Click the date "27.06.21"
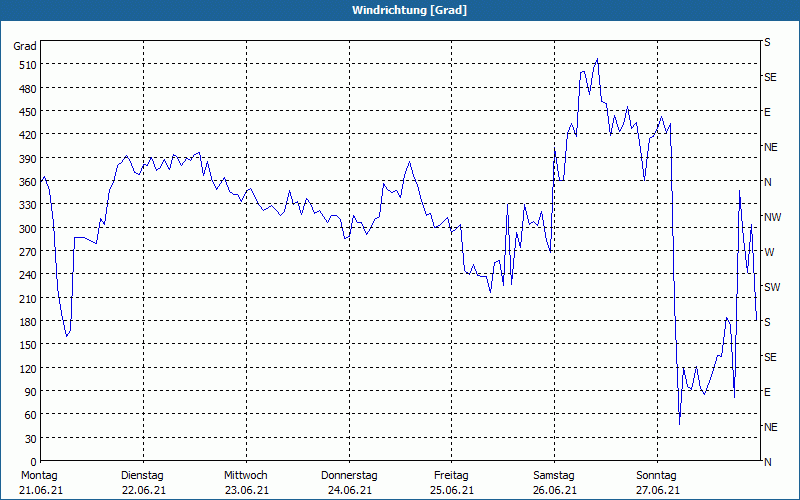The image size is (800, 500). point(658,490)
